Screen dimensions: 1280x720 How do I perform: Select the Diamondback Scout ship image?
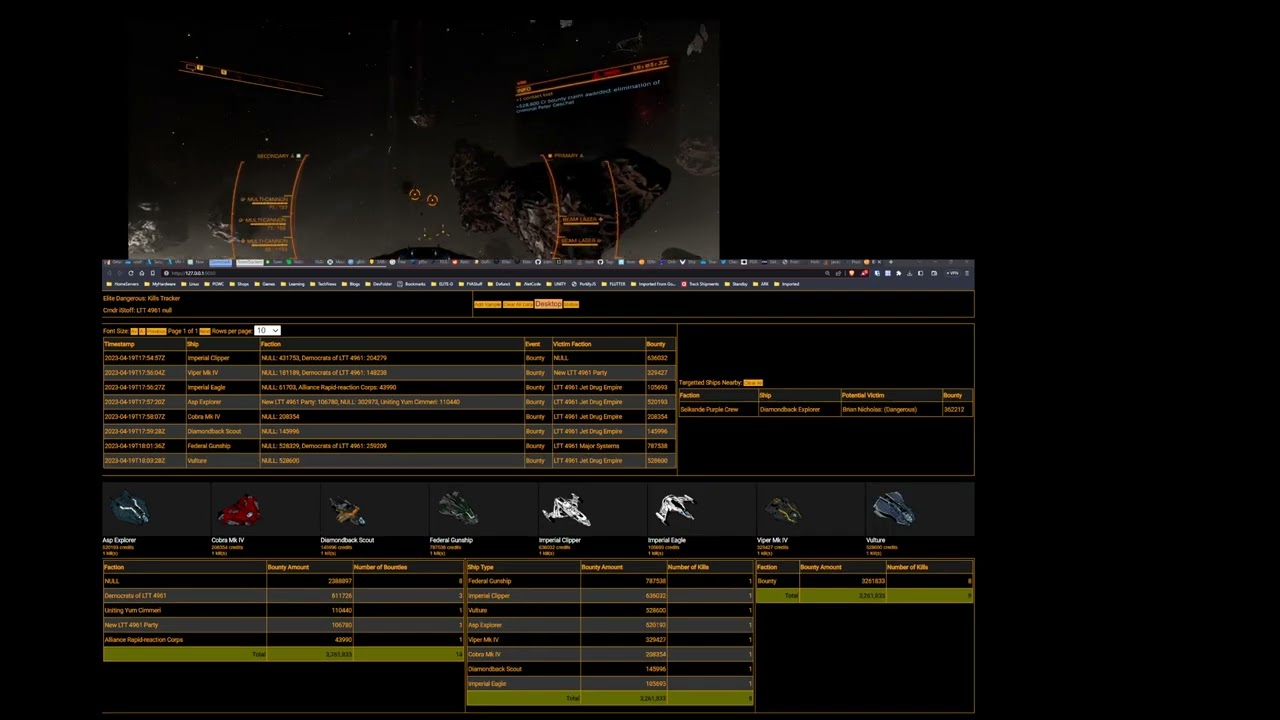tap(346, 510)
